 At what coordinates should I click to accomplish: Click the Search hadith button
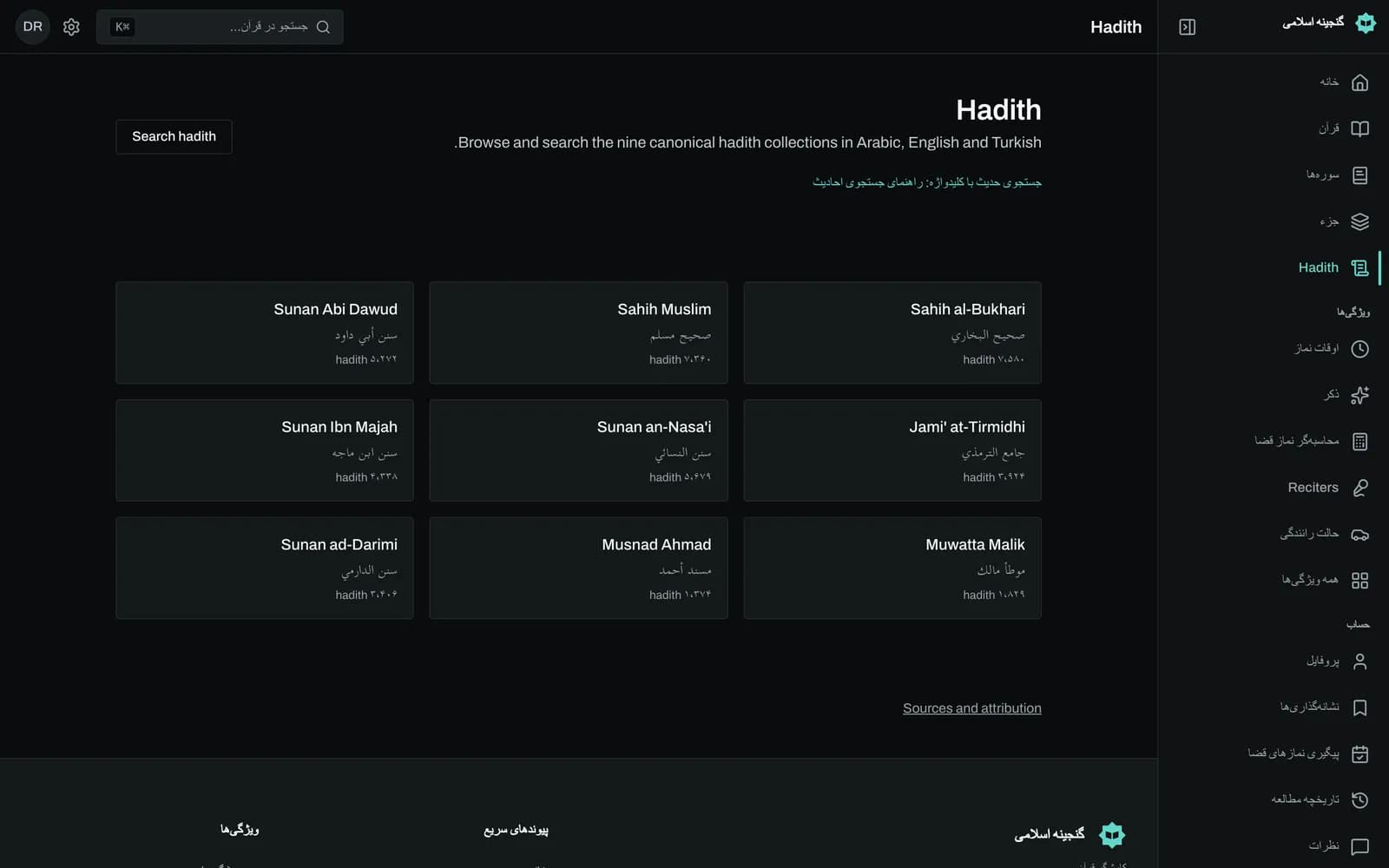(x=174, y=136)
